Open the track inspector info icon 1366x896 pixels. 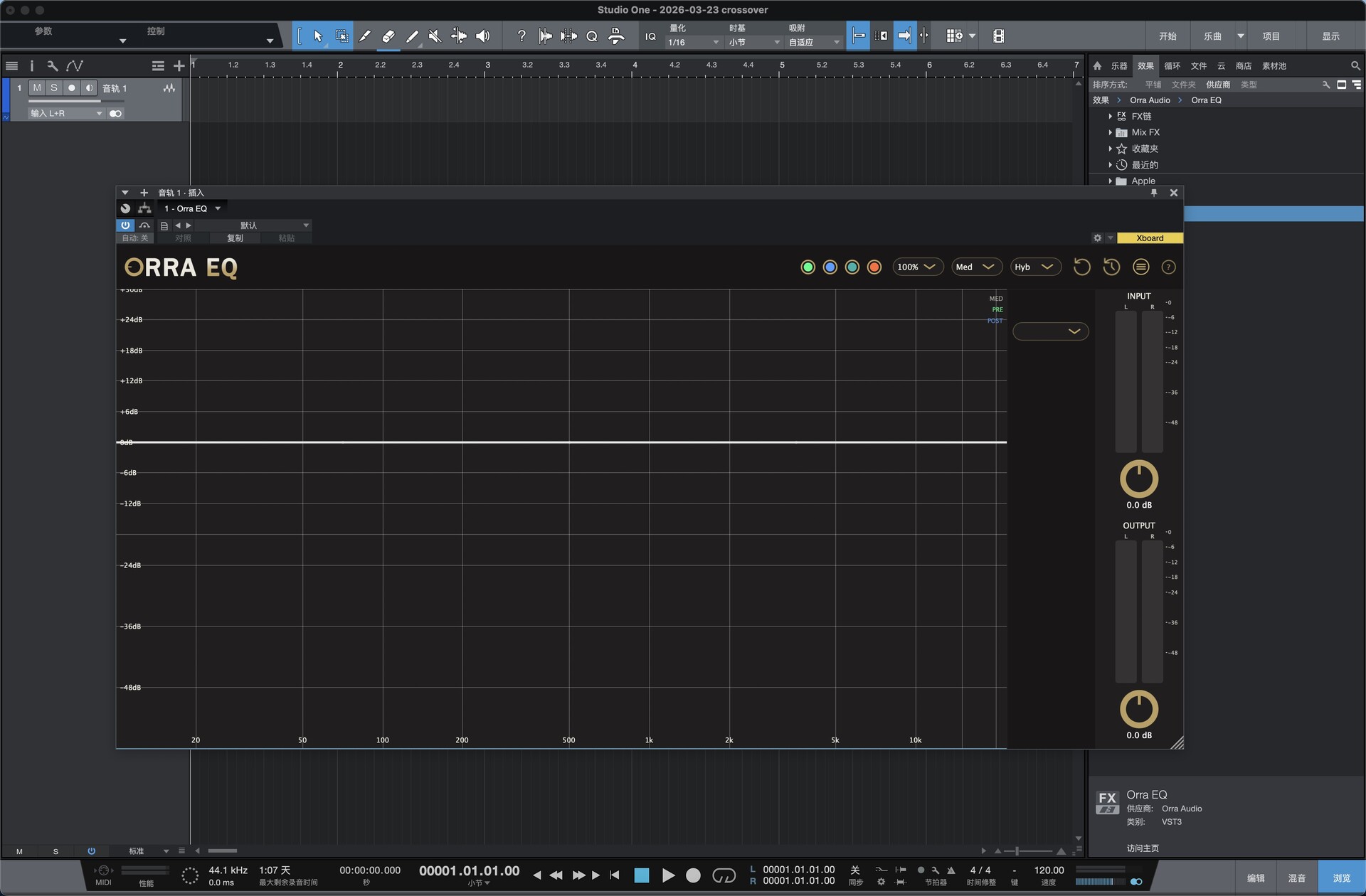[32, 66]
